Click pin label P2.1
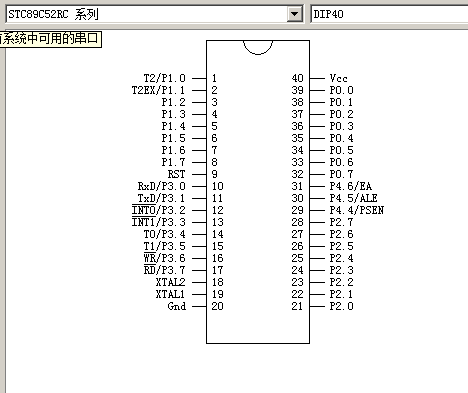 coord(341,294)
